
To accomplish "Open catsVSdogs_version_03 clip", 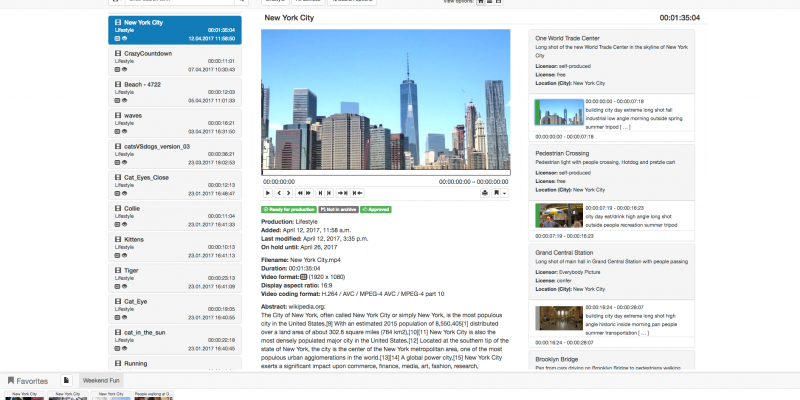I will [175, 154].
